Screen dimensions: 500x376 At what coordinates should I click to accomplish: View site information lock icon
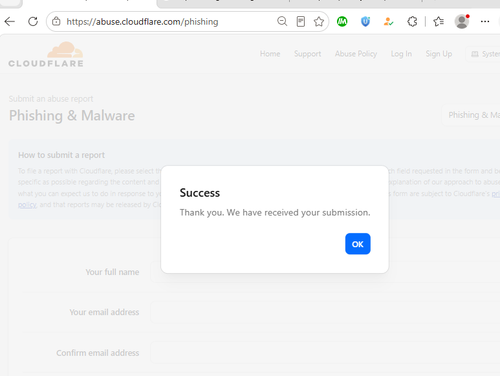point(56,21)
